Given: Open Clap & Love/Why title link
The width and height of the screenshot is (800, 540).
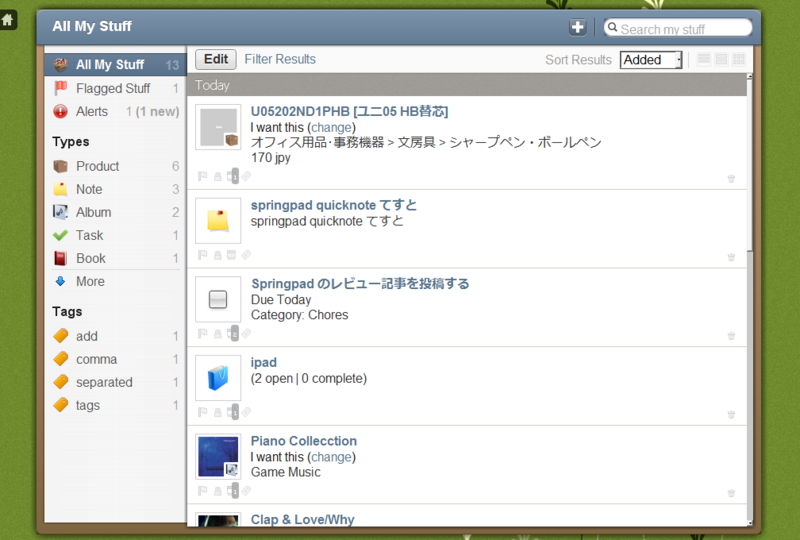Looking at the screenshot, I should click(x=303, y=520).
